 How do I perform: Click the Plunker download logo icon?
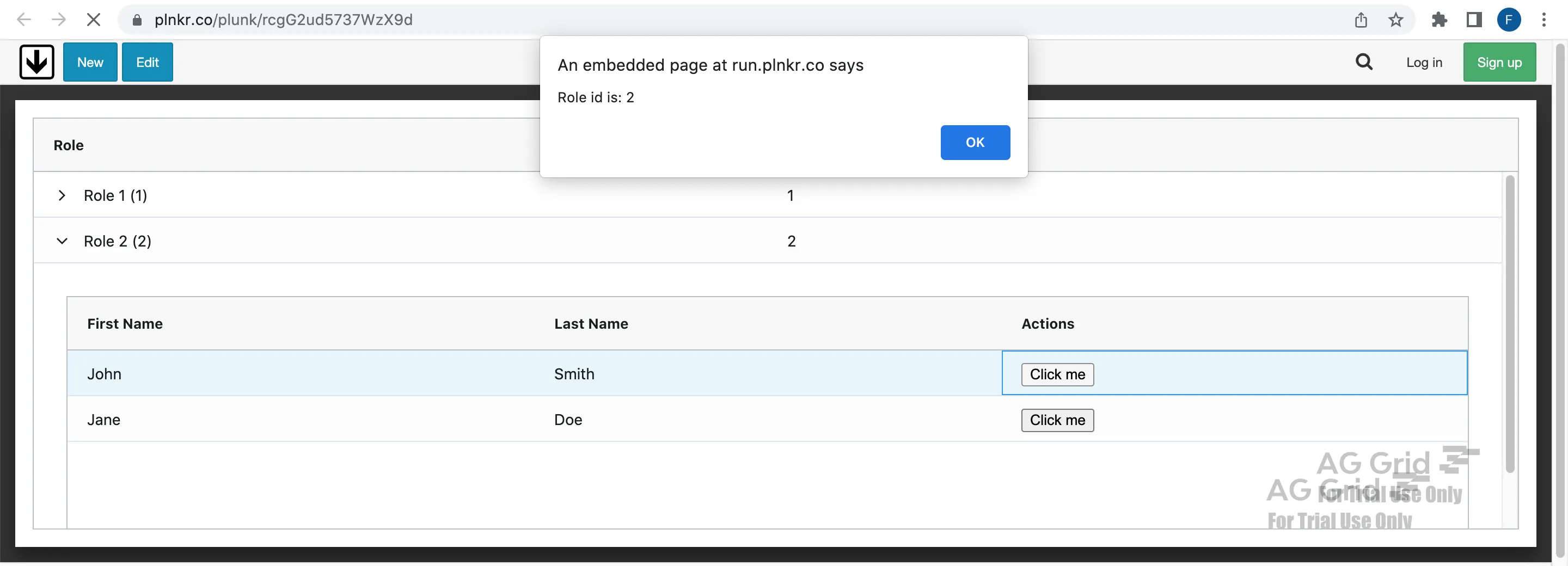pyautogui.click(x=36, y=62)
